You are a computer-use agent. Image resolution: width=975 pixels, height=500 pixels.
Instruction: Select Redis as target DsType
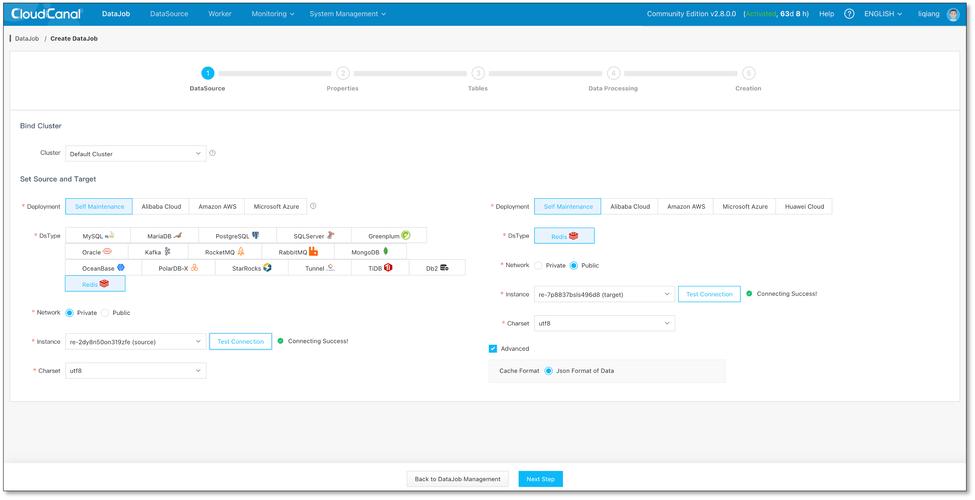pyautogui.click(x=564, y=236)
